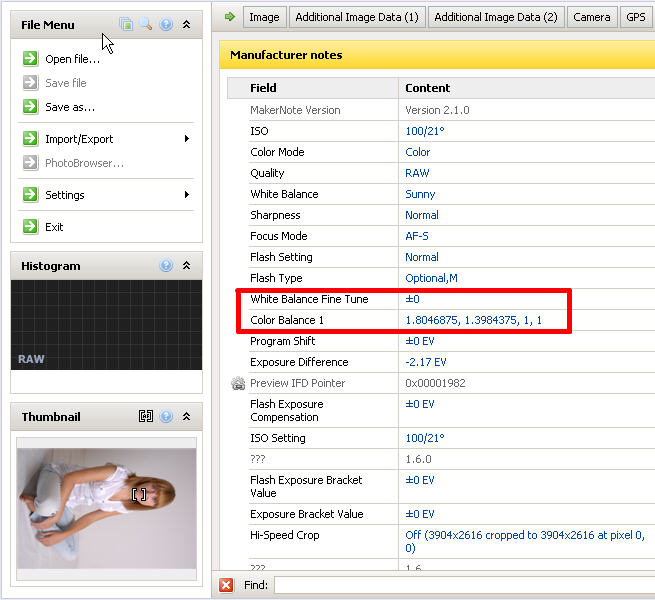Click the multi-window icon in File Menu header
The width and height of the screenshot is (655, 600).
[x=126, y=24]
